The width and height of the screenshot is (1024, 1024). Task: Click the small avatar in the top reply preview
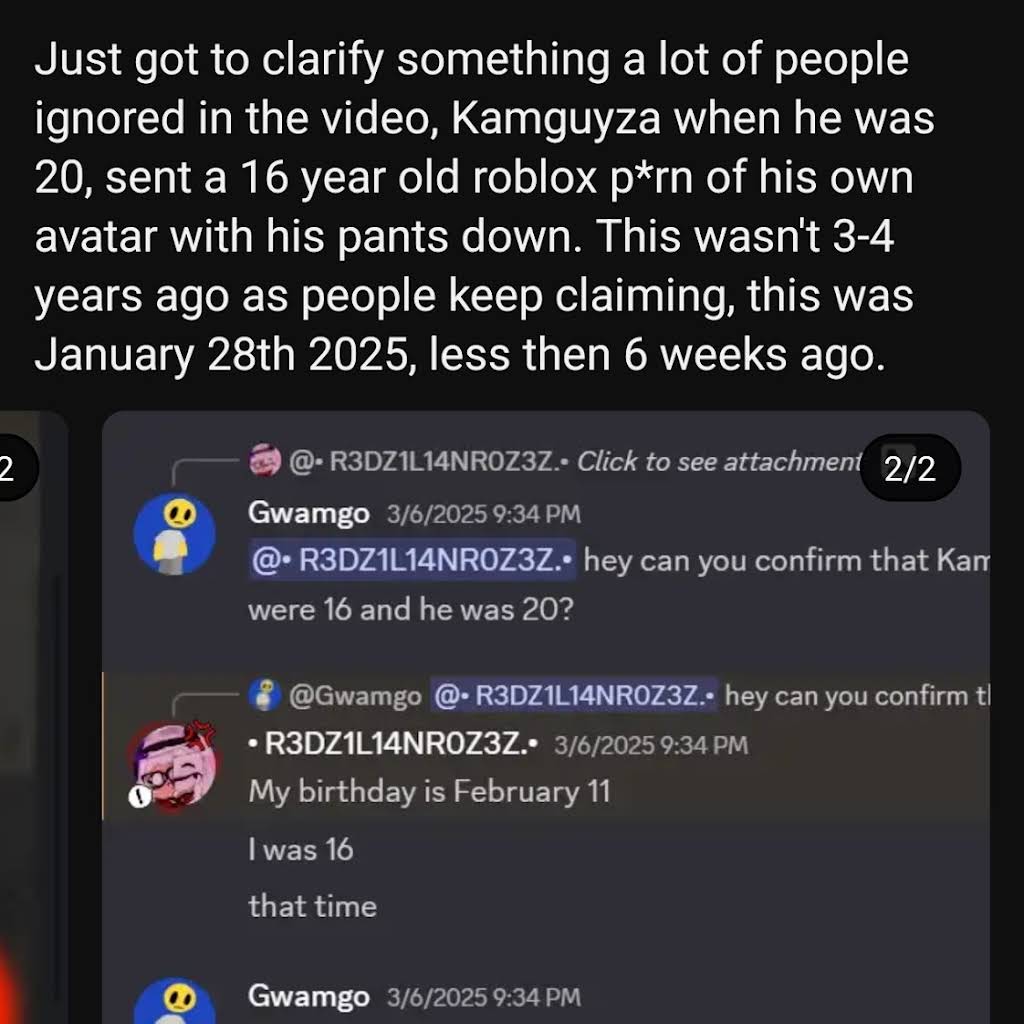click(x=263, y=461)
